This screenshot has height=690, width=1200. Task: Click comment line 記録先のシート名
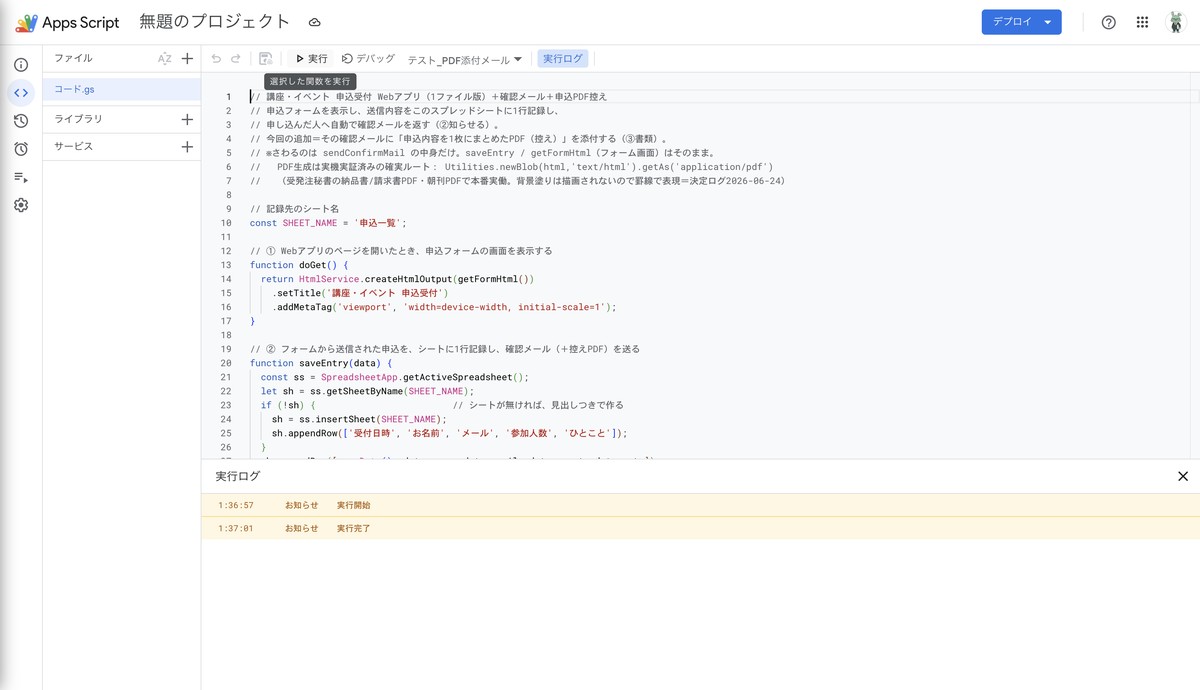tap(295, 209)
